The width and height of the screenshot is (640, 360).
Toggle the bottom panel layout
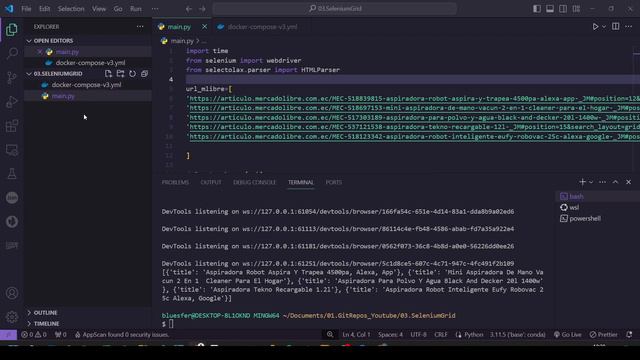(x=550, y=9)
